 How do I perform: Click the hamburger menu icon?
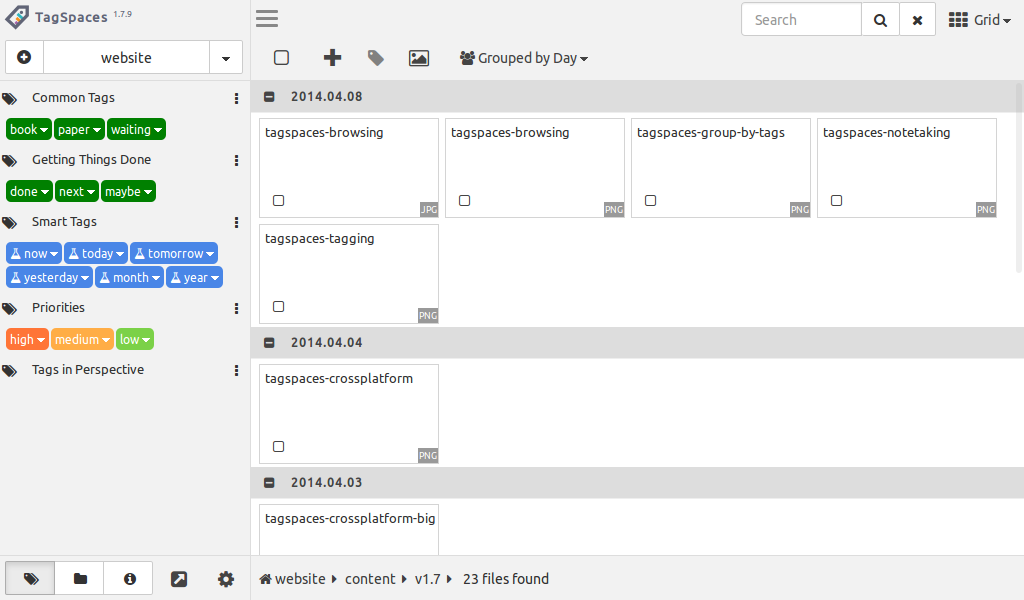pos(267,19)
